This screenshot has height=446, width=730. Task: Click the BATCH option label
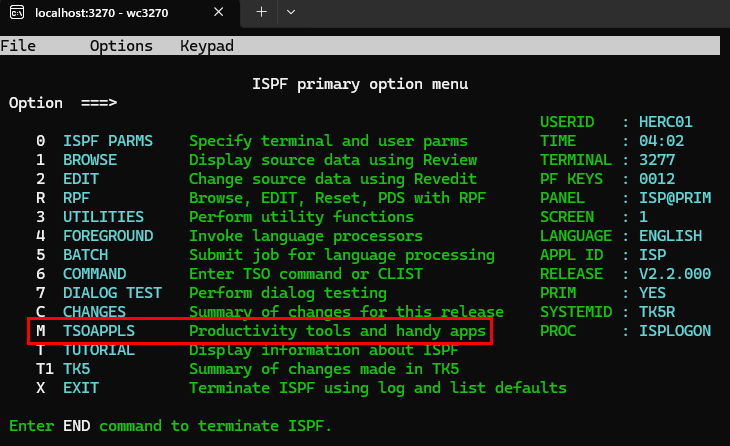pyautogui.click(x=86, y=255)
